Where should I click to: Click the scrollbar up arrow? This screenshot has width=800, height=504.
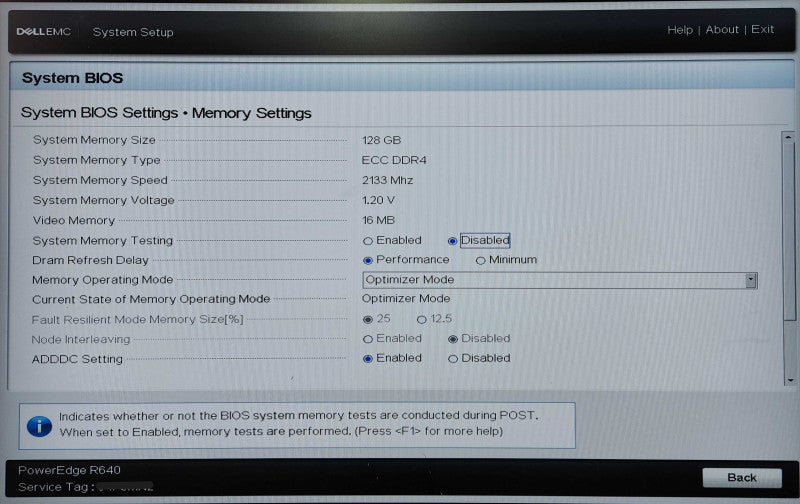(789, 137)
